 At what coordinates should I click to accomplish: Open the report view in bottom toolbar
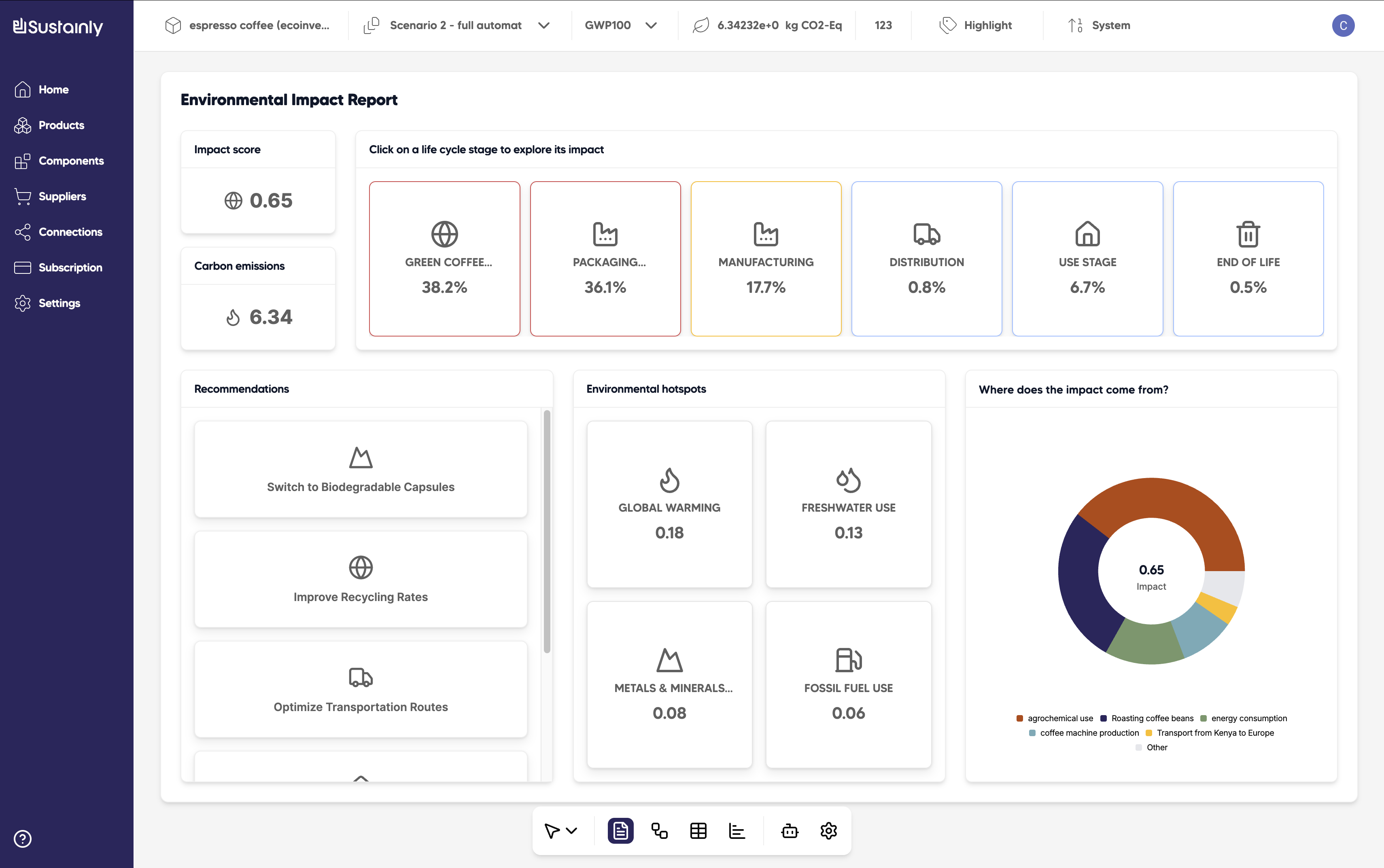tap(620, 831)
